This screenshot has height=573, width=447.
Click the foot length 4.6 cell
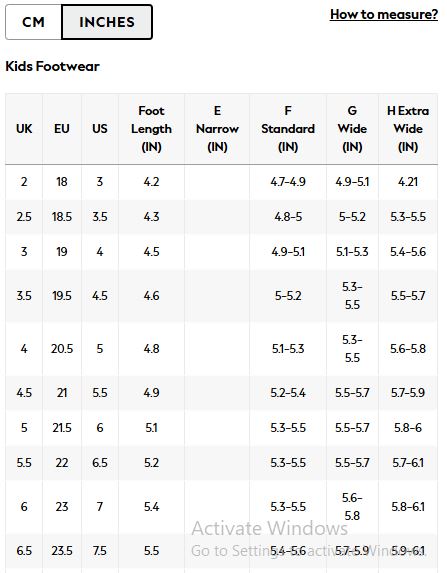point(151,296)
